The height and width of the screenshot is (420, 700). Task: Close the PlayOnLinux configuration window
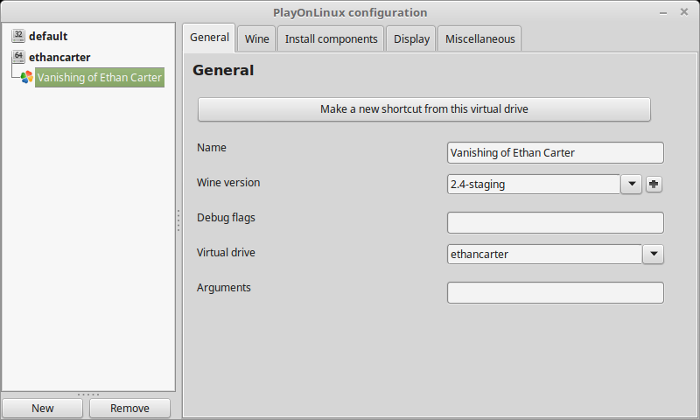[x=684, y=12]
